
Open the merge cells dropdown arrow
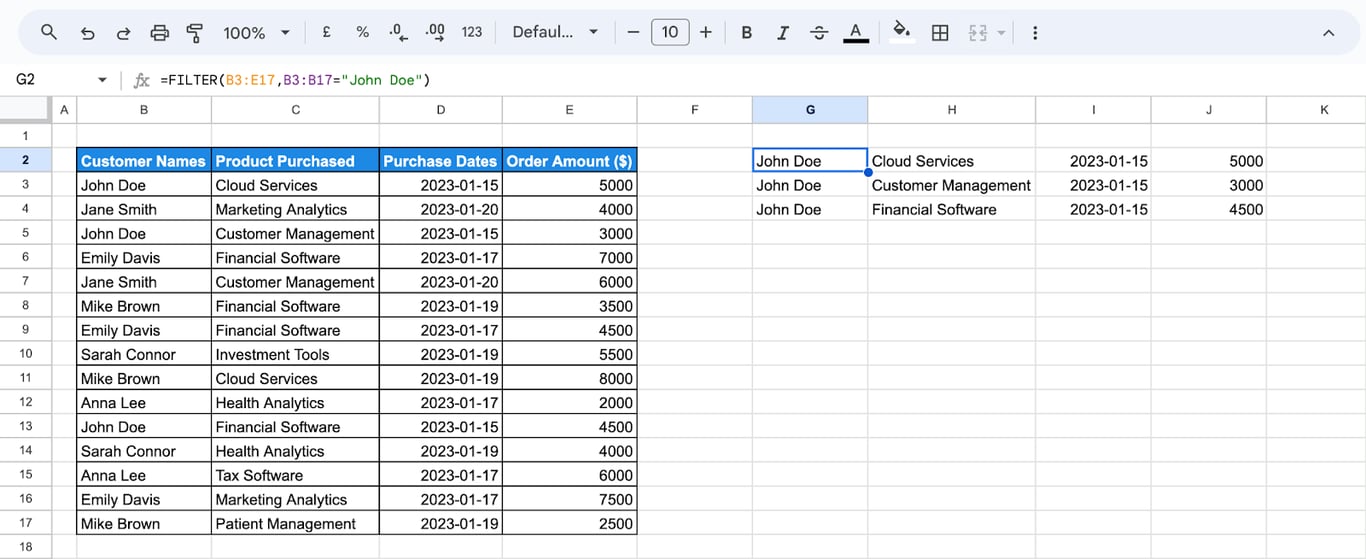(x=1001, y=32)
